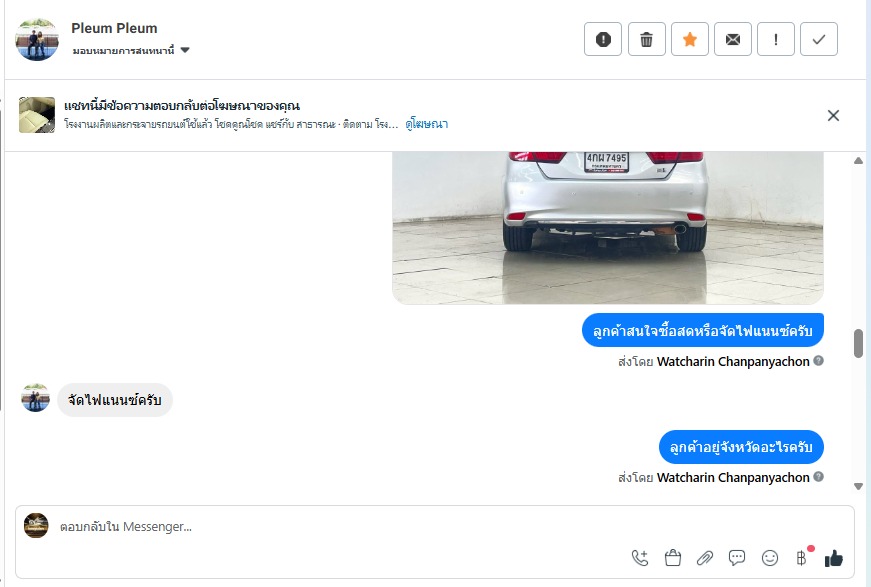
Task: Attach a file with the paperclip icon
Action: 705,558
